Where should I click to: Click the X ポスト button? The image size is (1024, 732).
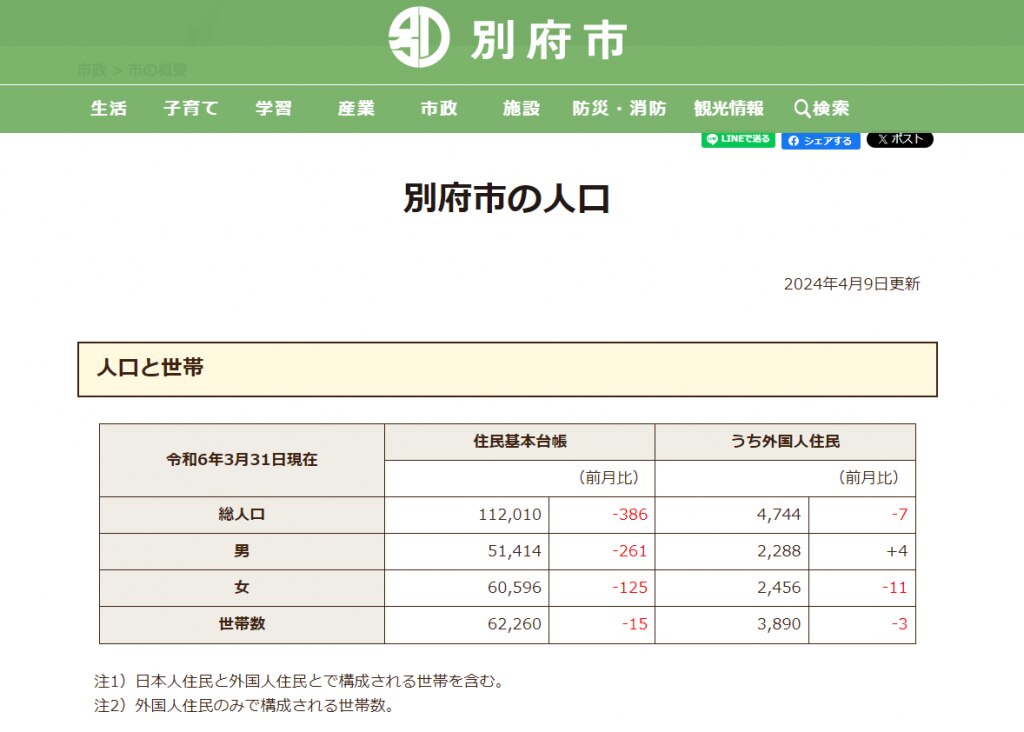pos(899,140)
